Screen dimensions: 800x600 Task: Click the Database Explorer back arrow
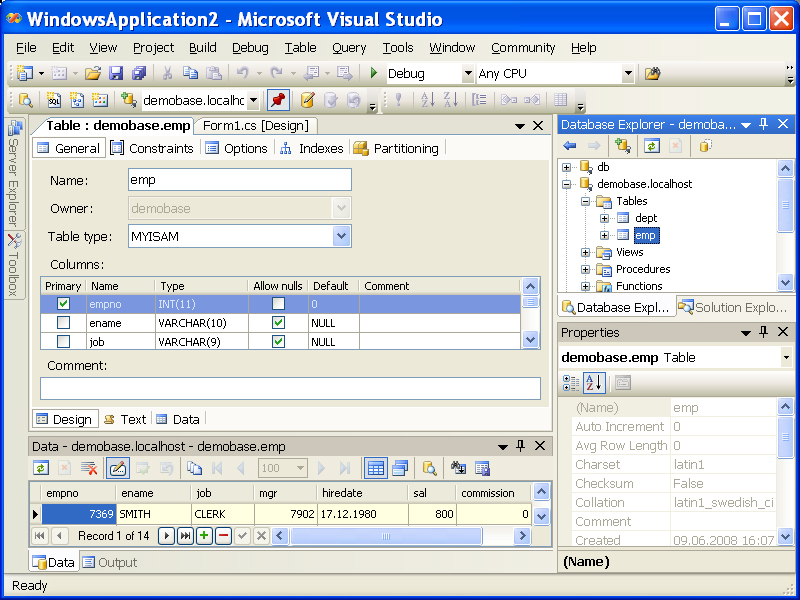[x=569, y=146]
